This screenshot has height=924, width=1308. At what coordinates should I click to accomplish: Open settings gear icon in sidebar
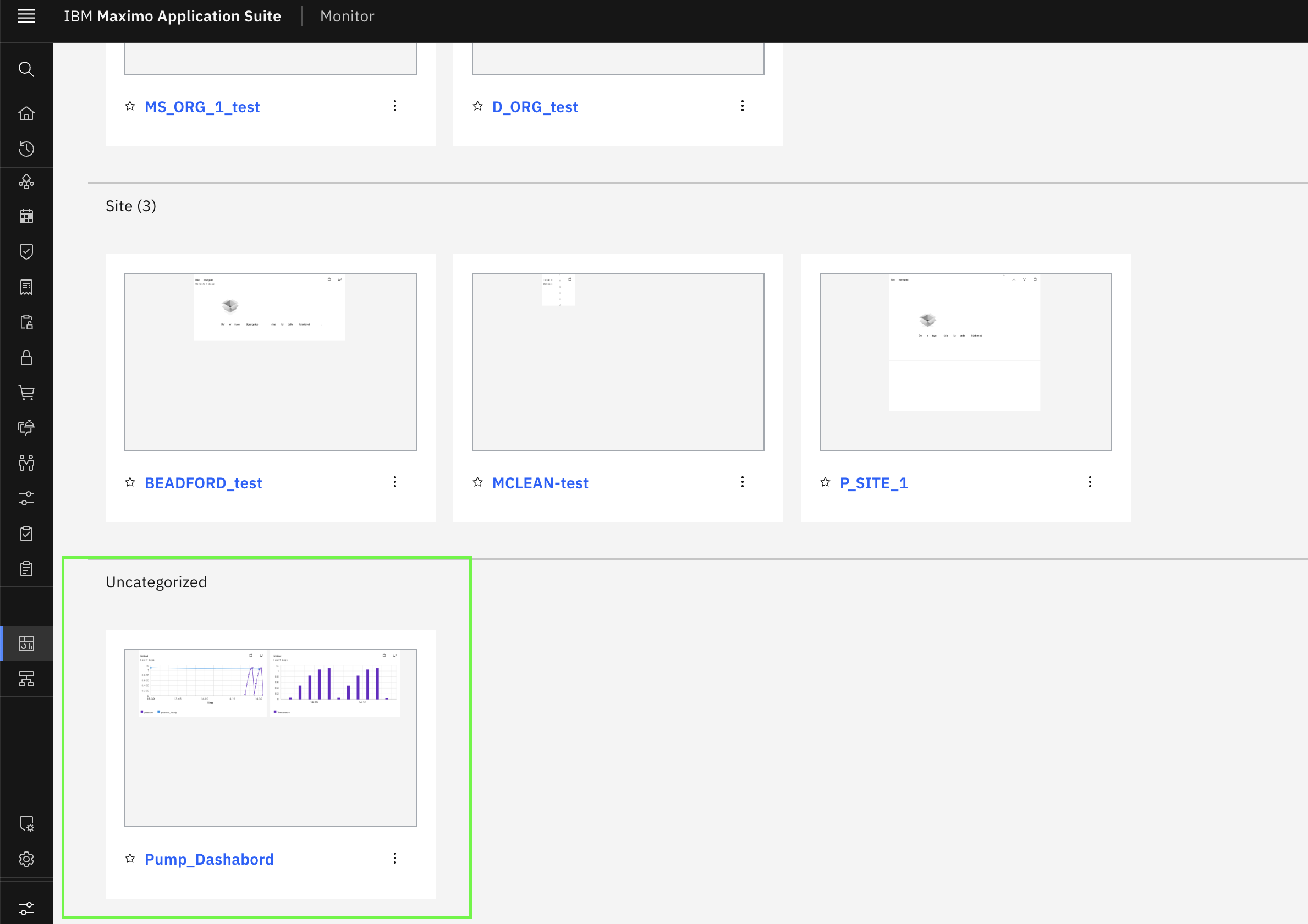[26, 859]
